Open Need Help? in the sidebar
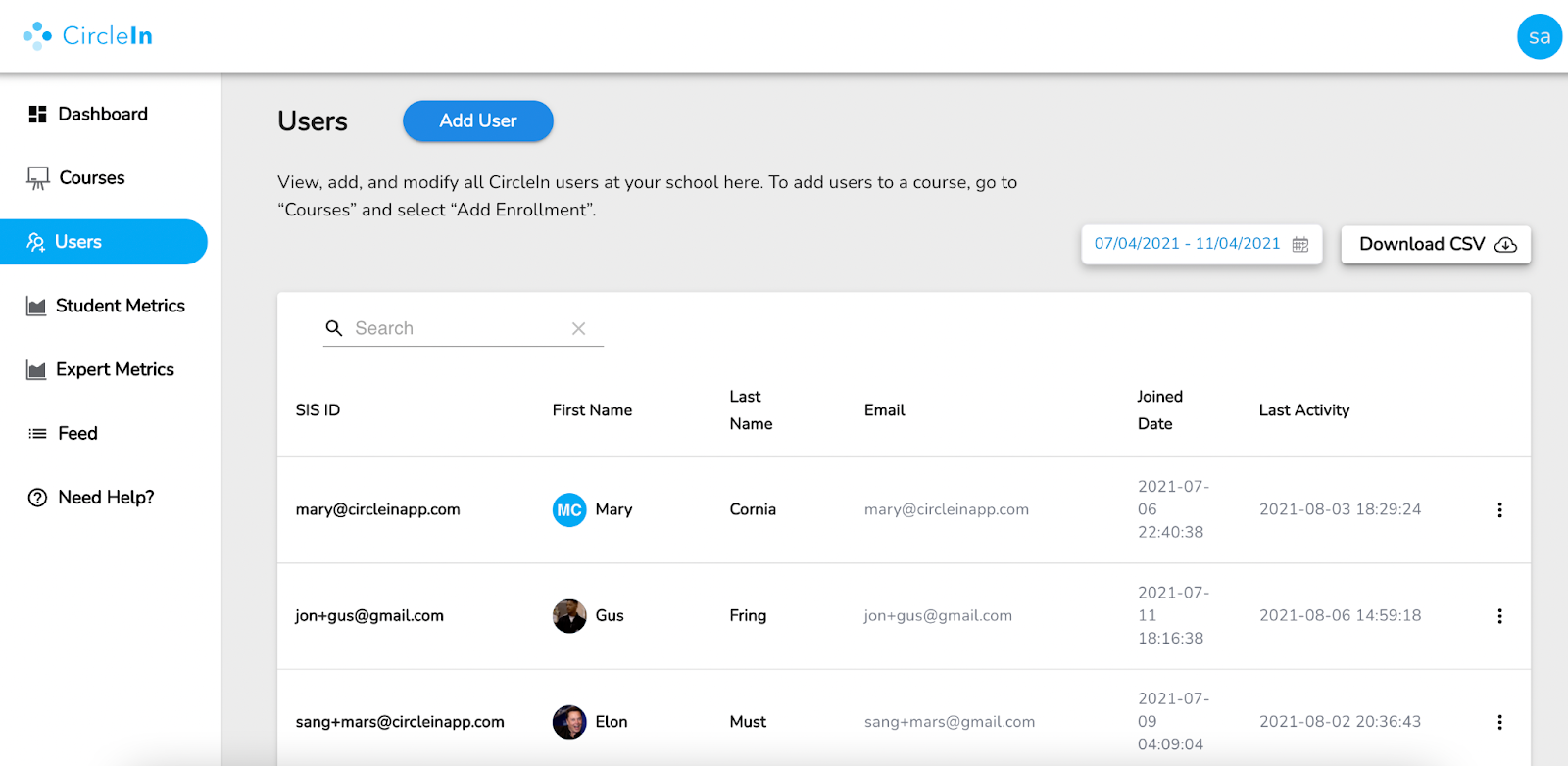 [x=106, y=497]
